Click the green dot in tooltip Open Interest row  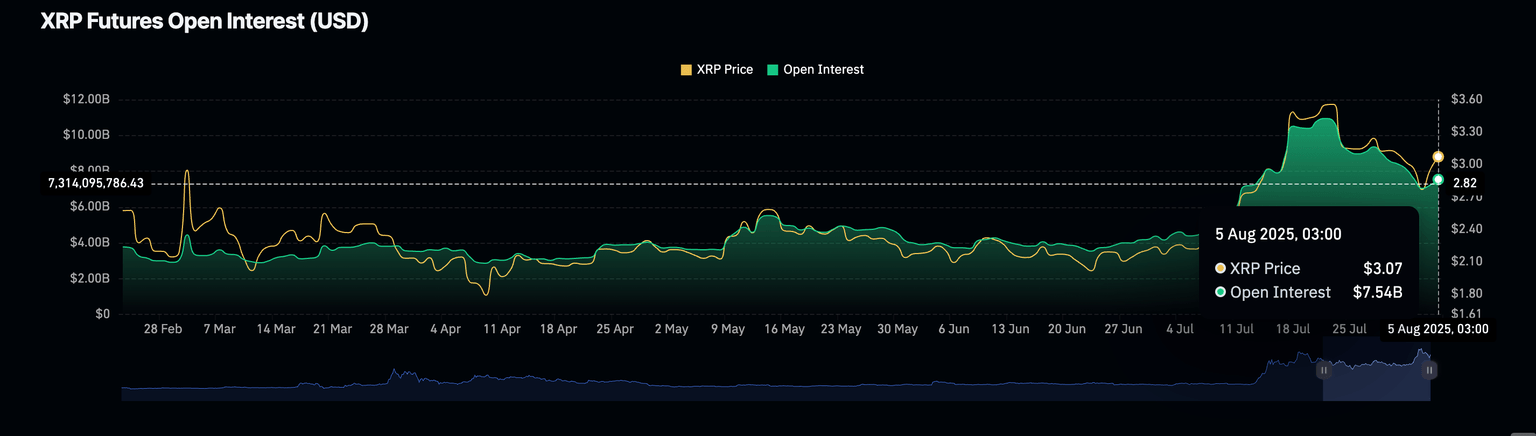[1220, 293]
